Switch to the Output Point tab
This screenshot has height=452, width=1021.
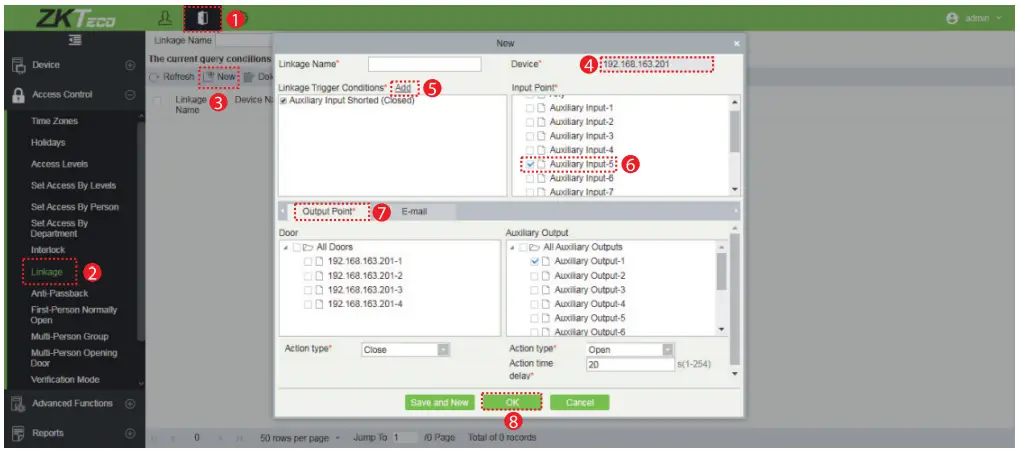point(329,212)
